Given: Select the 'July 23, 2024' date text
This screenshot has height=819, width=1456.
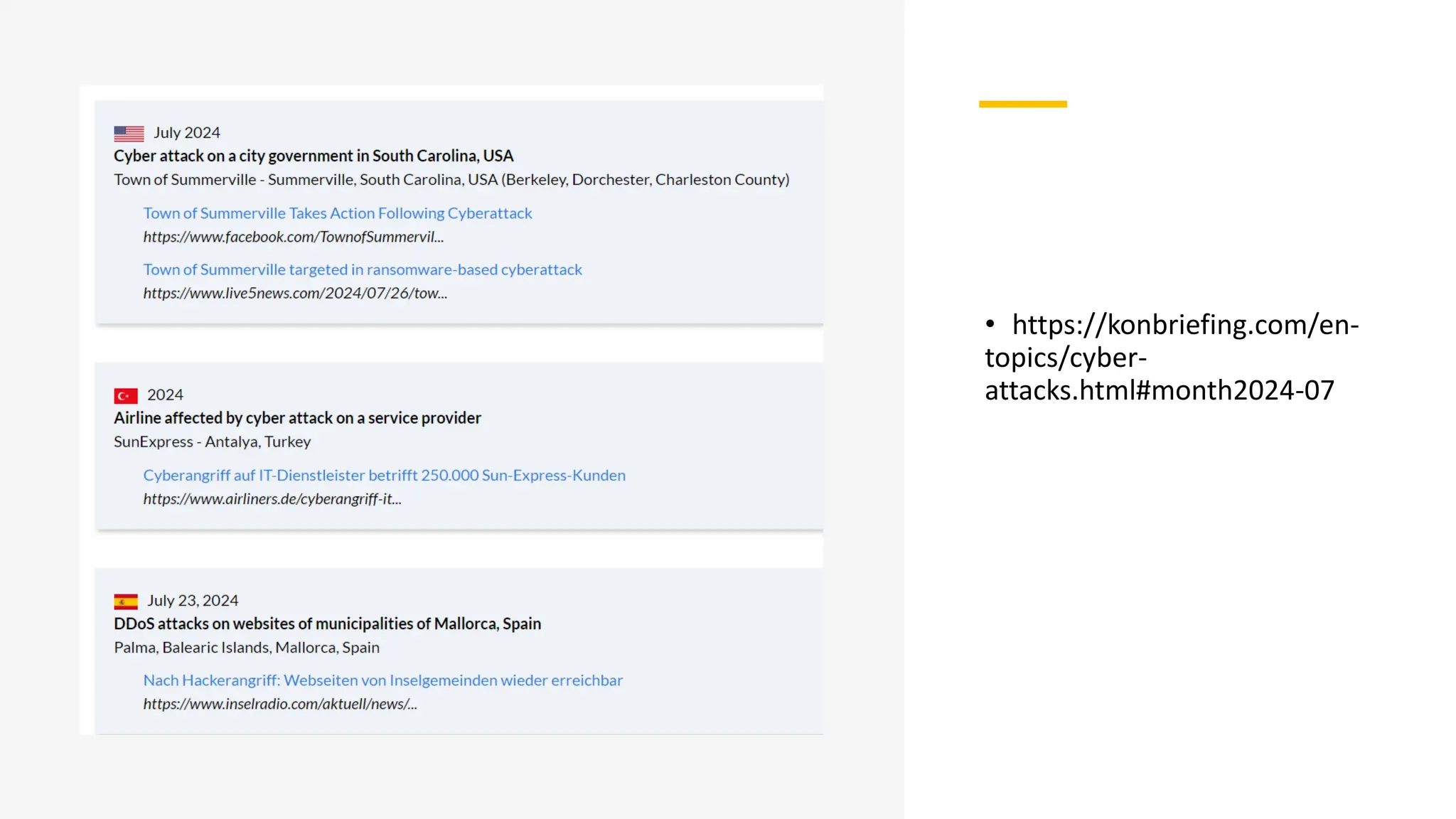Looking at the screenshot, I should (193, 601).
